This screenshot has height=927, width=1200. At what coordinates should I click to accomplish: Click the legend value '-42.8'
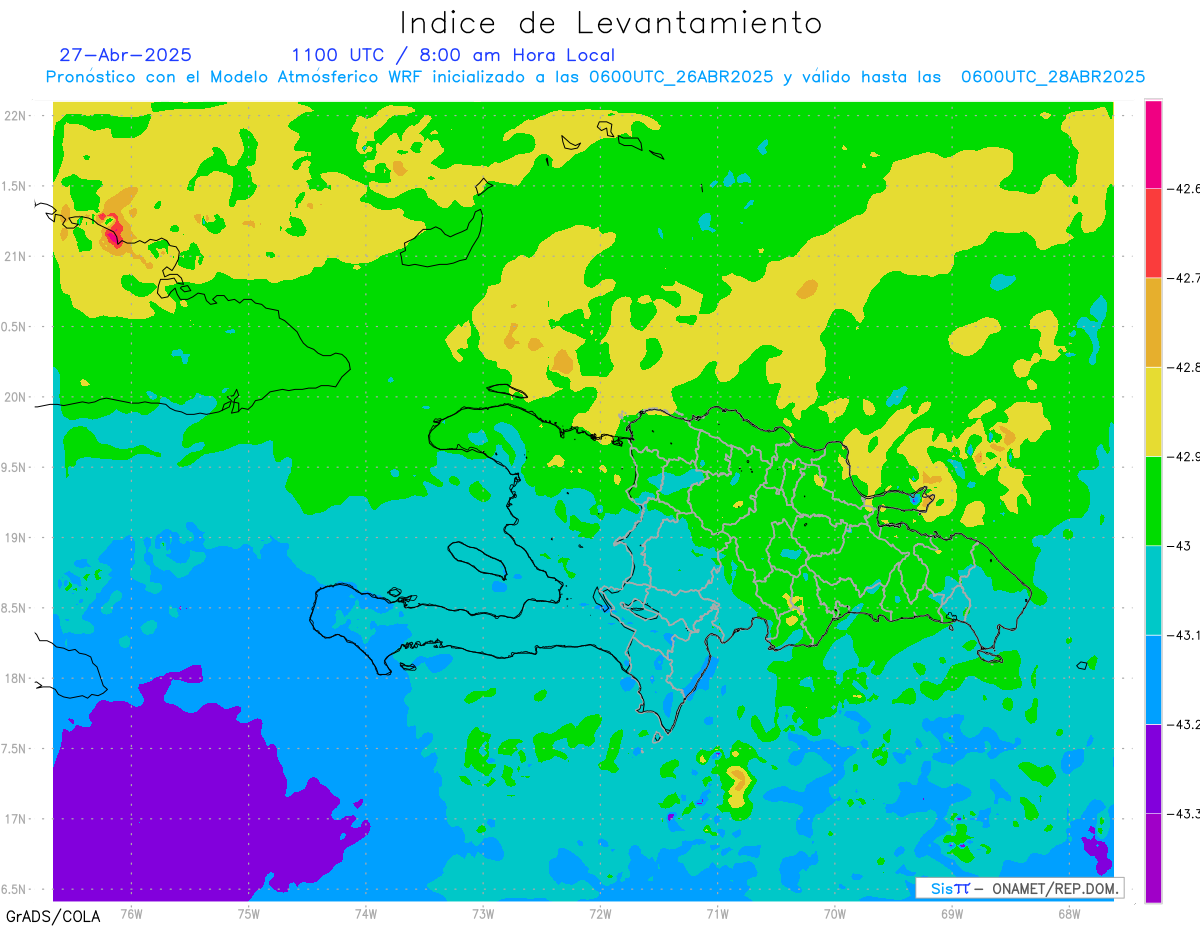tap(1185, 367)
